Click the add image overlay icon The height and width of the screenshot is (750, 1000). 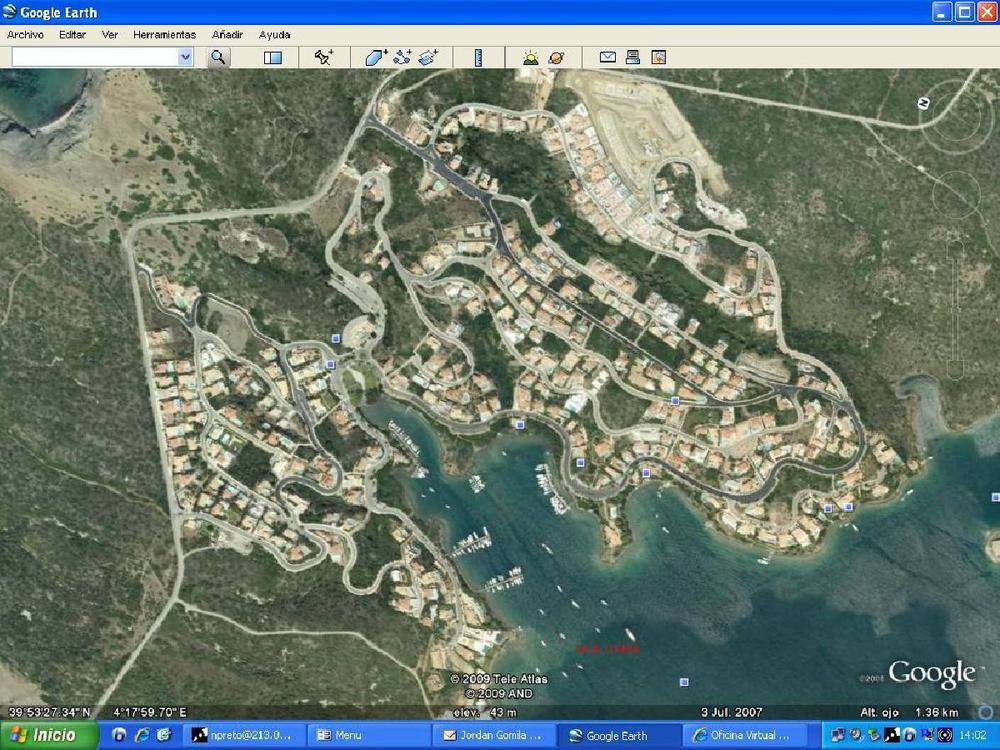[429, 58]
